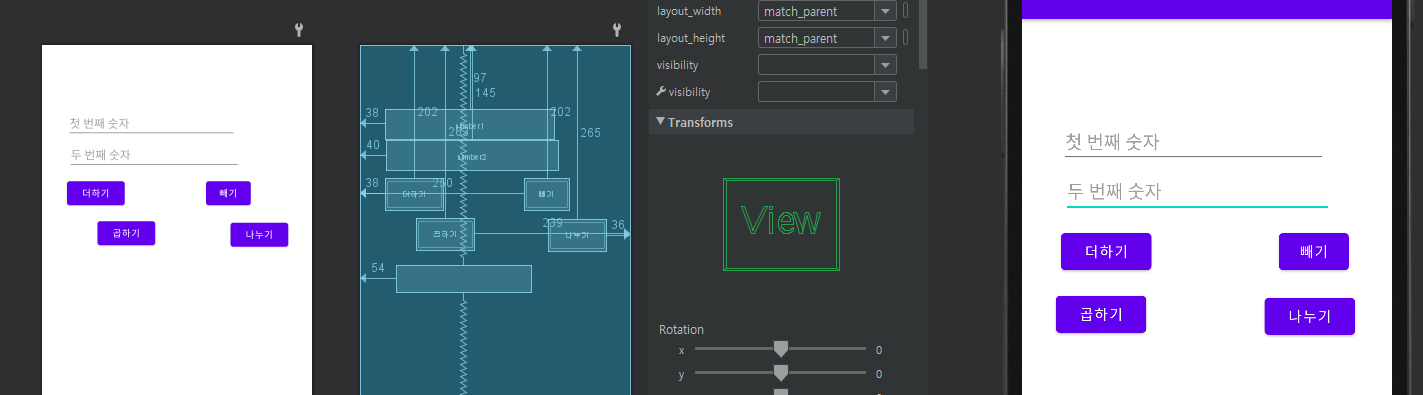Select the 곱하기 button in the design preview
This screenshot has height=395, width=1423.
(126, 233)
